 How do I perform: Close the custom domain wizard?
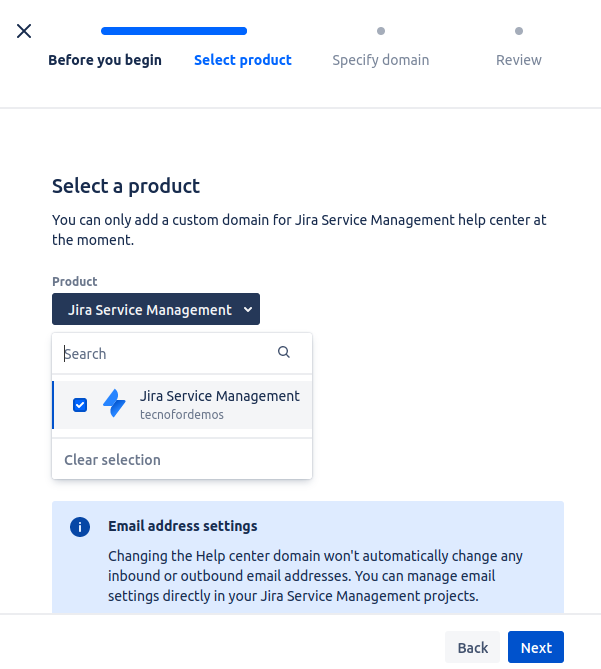[x=24, y=31]
